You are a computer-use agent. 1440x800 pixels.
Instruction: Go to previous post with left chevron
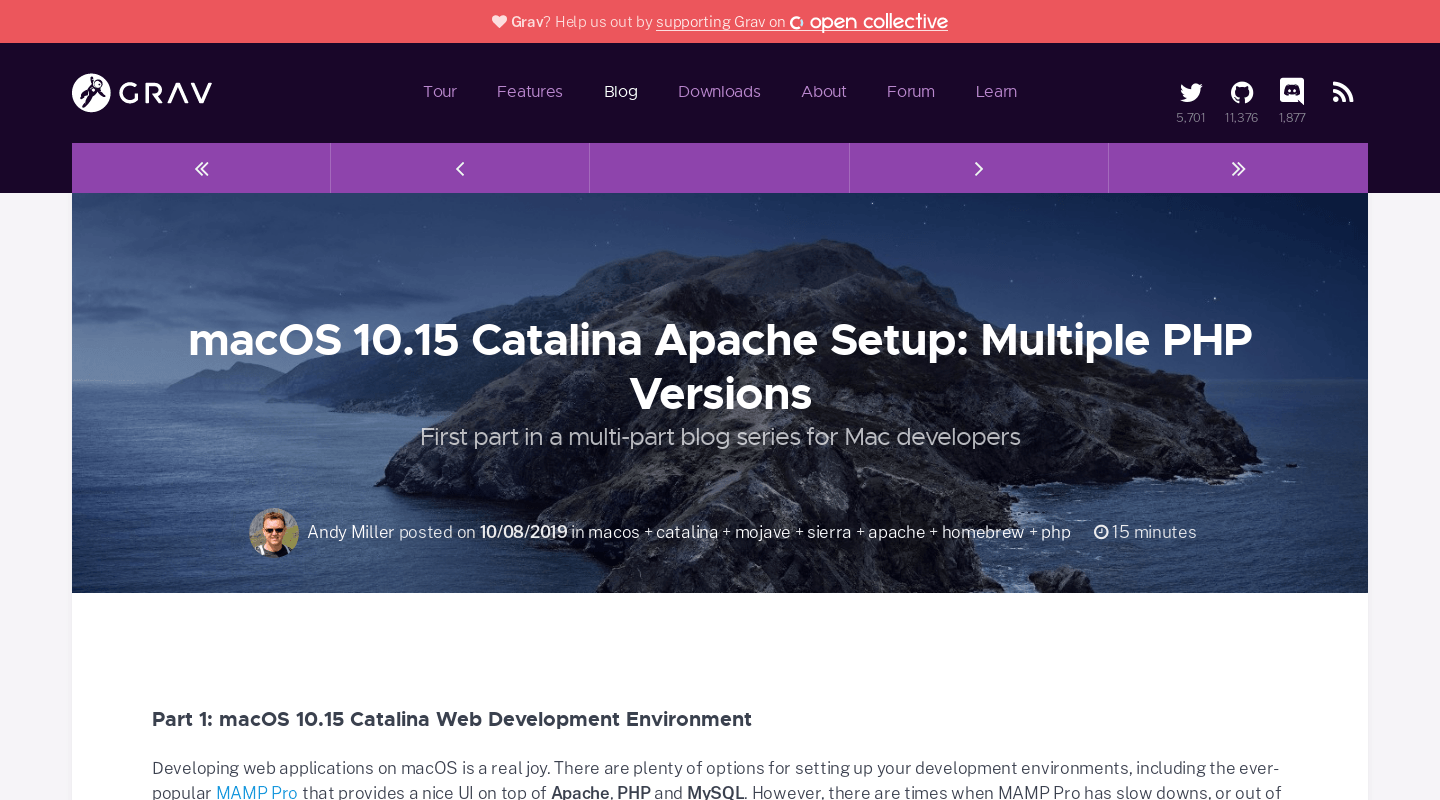tap(460, 168)
